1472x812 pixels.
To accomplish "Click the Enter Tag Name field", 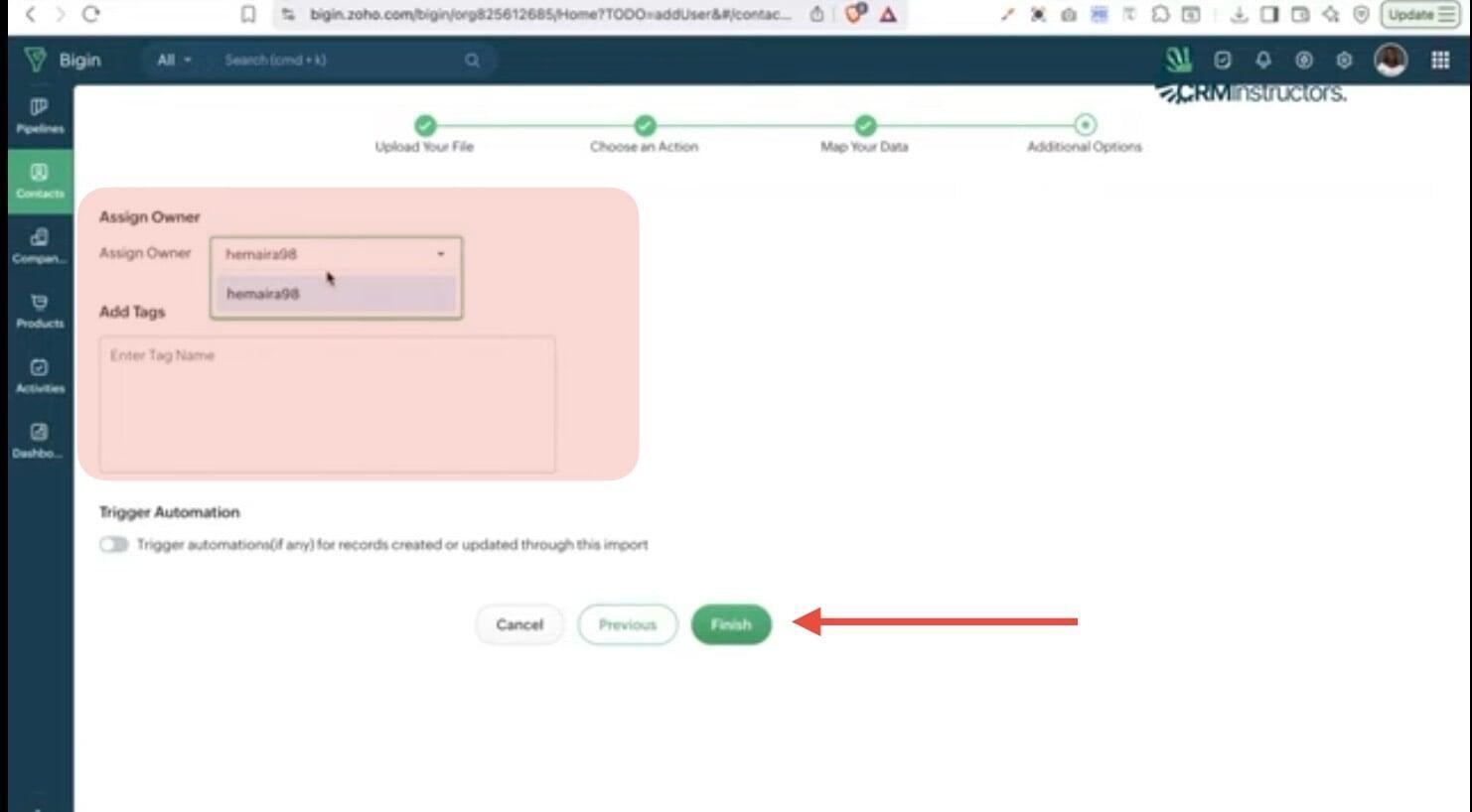I will tap(327, 403).
